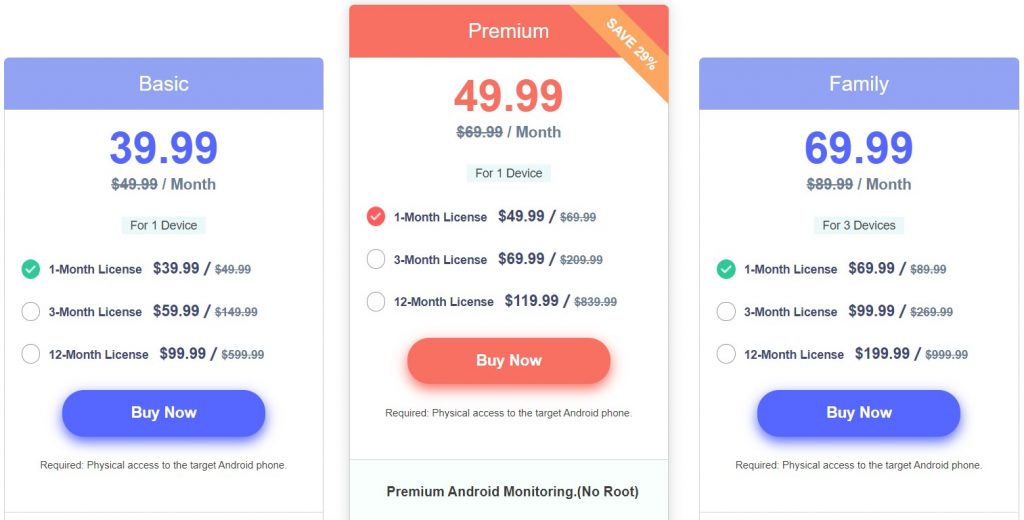
Task: Choose Basic 3-Month License option
Action: pos(31,312)
